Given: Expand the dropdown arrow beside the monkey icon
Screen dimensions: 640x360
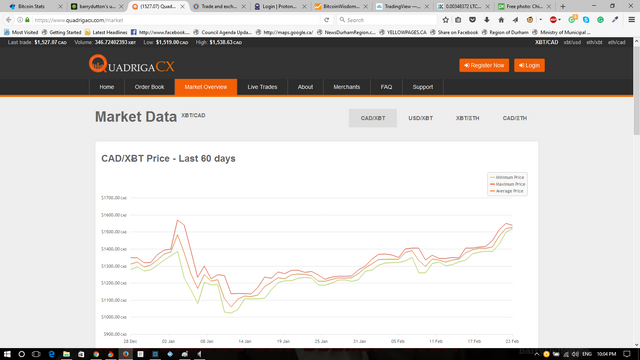Looking at the screenshot, I should (540, 20).
